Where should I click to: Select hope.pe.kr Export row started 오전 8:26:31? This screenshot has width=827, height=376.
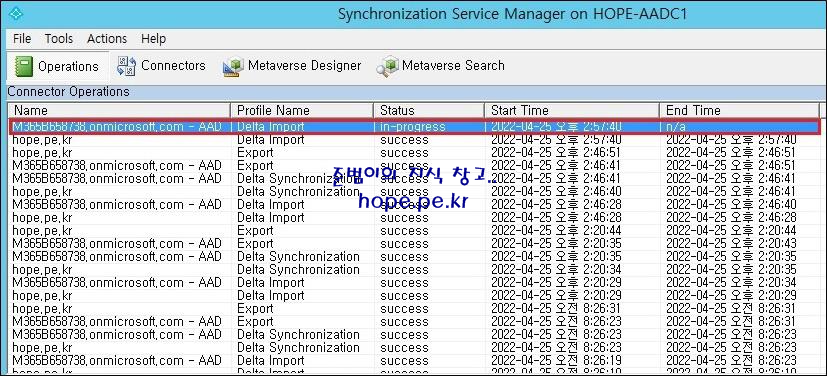(x=414, y=308)
